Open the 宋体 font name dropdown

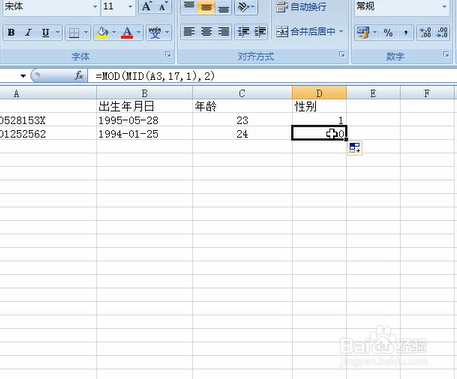click(95, 6)
